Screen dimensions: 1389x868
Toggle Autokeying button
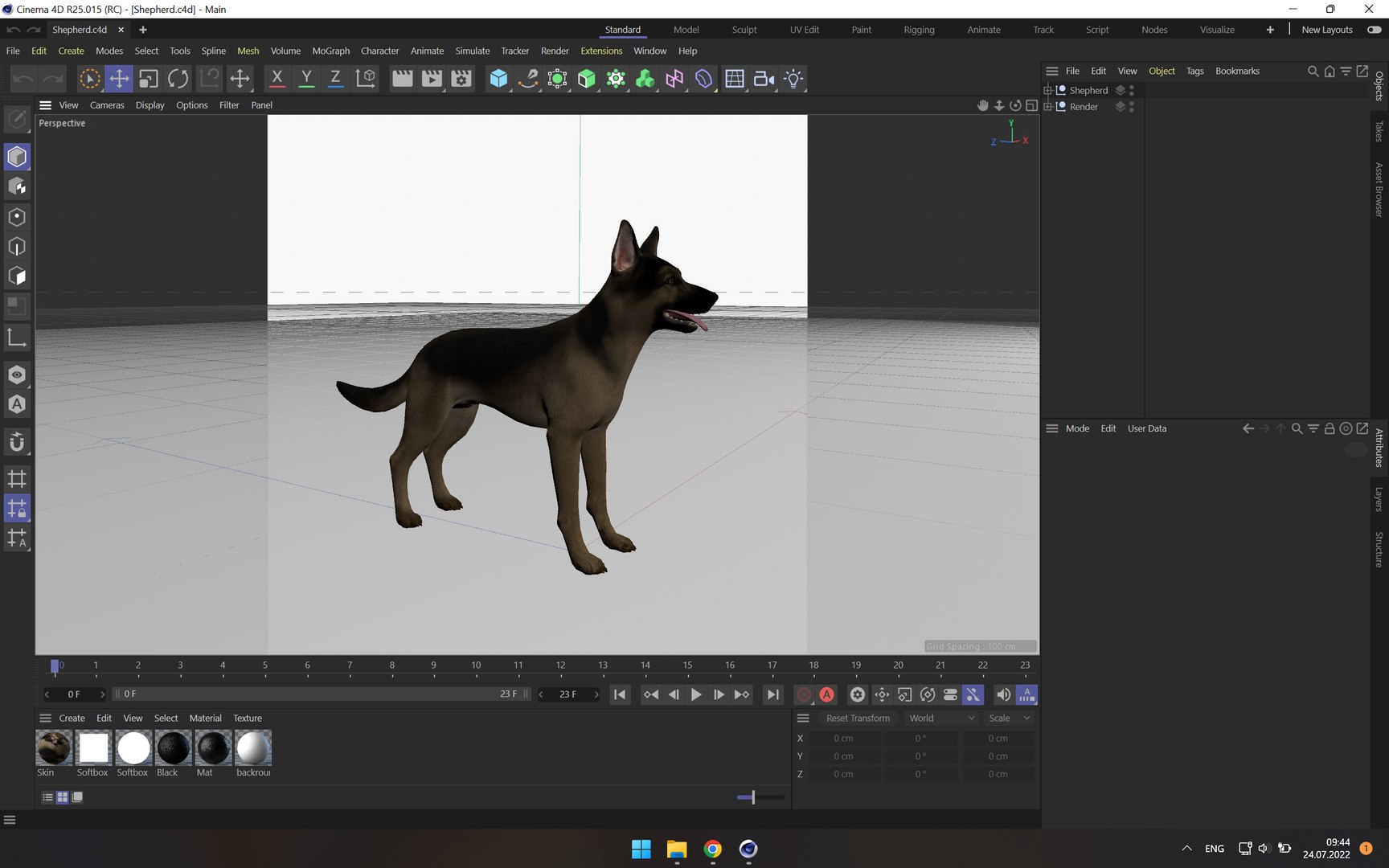[827, 694]
